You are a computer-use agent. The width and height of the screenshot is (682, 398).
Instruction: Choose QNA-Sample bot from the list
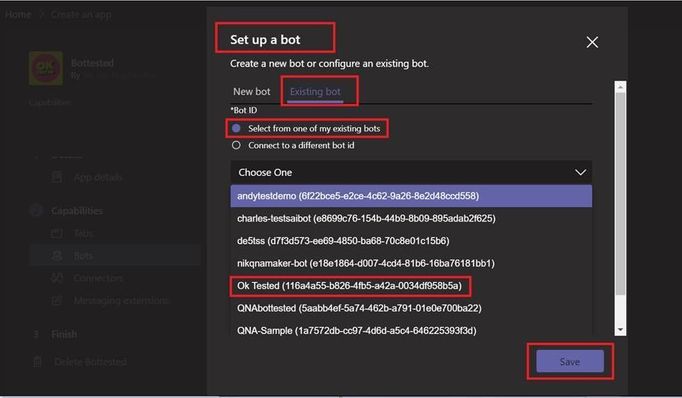point(411,330)
